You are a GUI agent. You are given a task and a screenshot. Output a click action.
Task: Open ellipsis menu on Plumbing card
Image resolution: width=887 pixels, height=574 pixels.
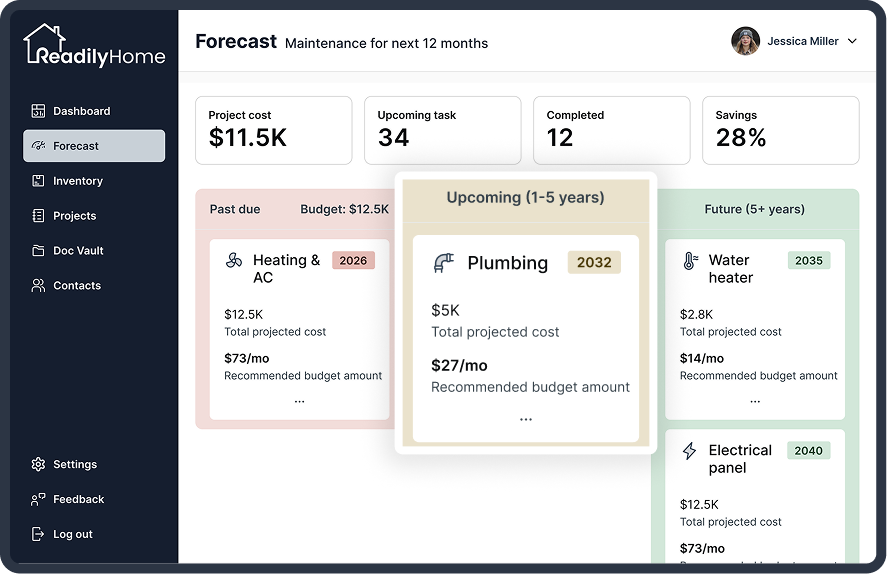526,420
